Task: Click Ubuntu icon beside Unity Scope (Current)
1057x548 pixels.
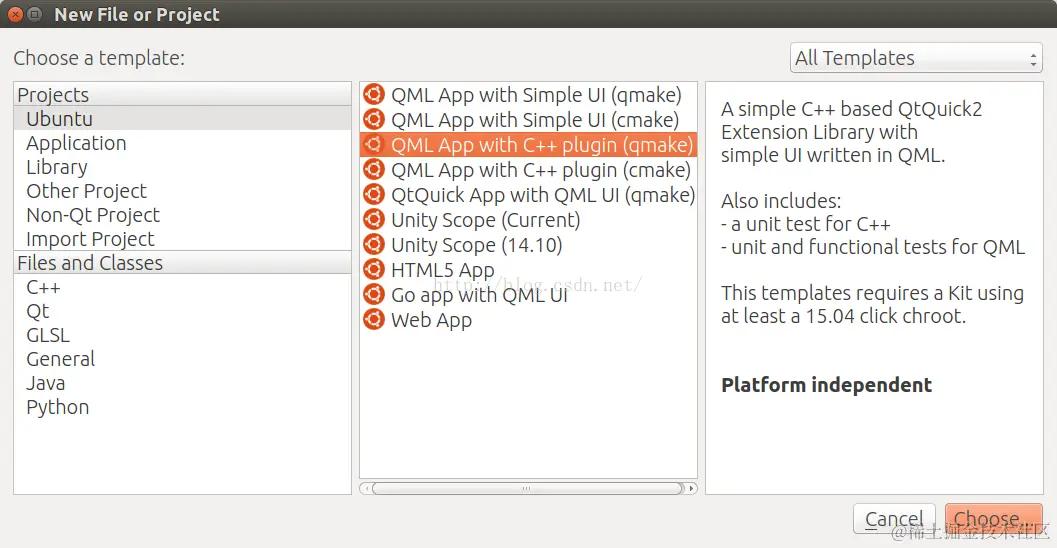Action: click(x=374, y=220)
